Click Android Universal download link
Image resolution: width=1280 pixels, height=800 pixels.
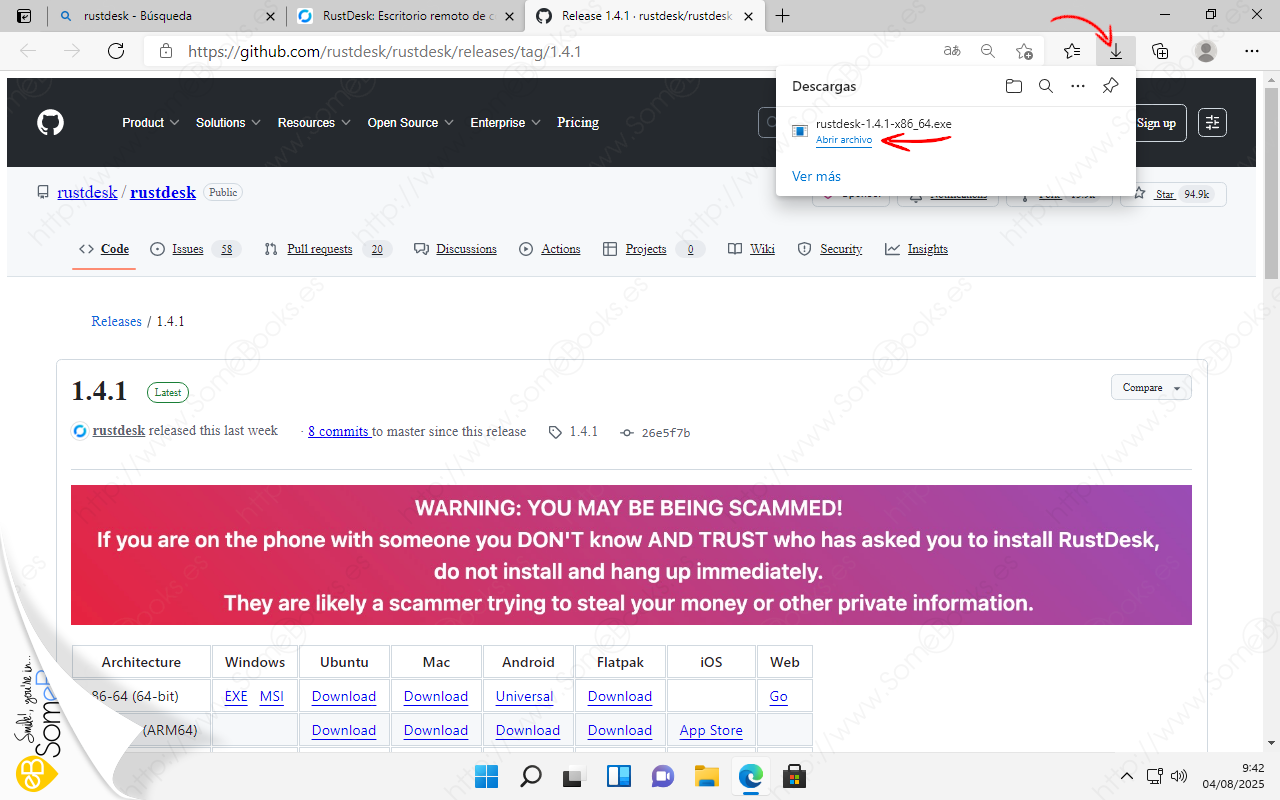pyautogui.click(x=524, y=697)
